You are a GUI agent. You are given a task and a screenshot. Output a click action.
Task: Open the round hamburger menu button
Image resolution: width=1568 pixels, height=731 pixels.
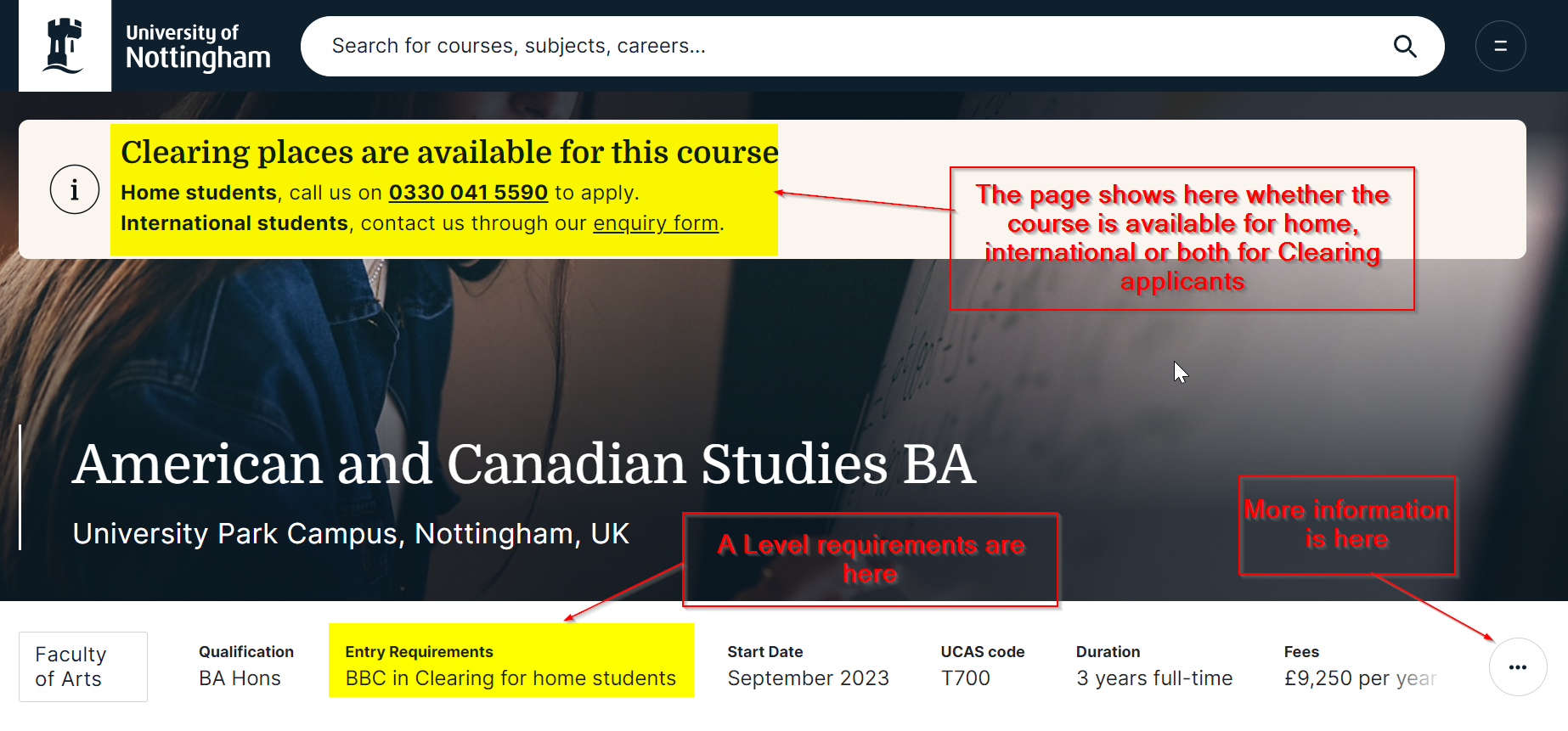[1500, 46]
